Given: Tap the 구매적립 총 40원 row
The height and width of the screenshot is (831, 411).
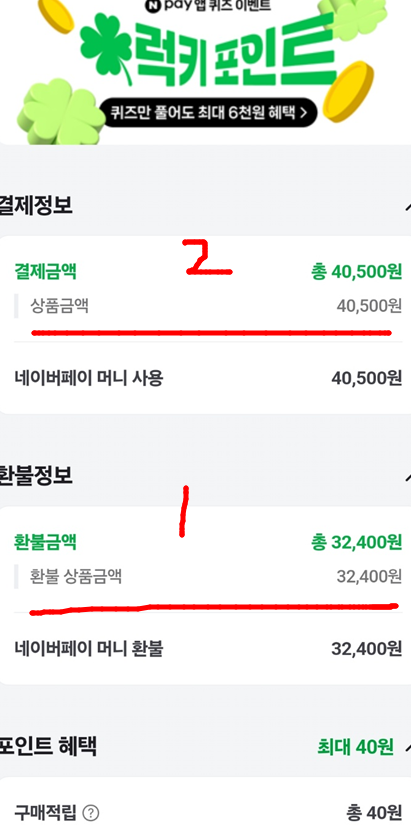Looking at the screenshot, I should 208,812.
